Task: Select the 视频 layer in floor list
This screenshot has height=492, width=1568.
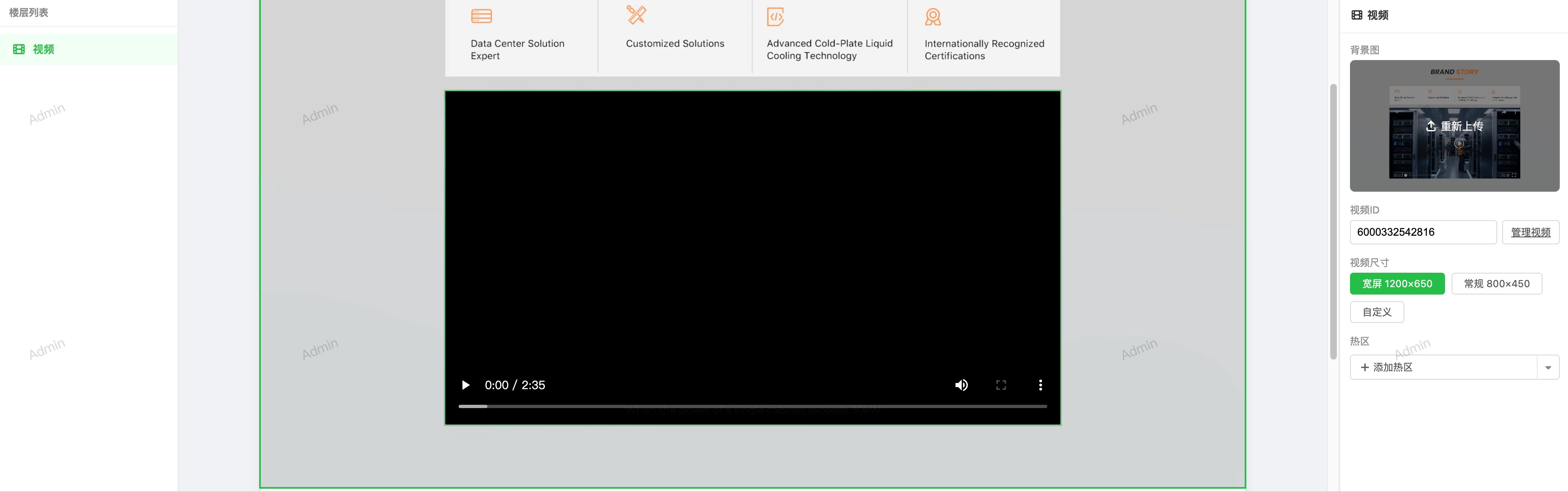Action: tap(89, 49)
